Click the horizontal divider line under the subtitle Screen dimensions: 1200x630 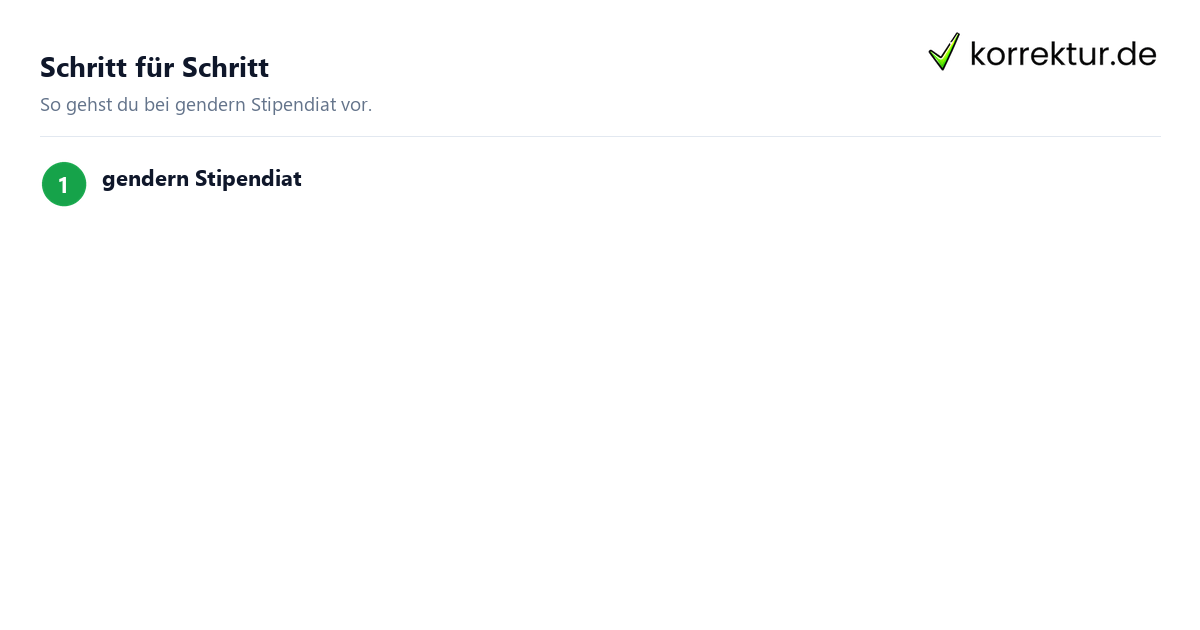click(600, 136)
